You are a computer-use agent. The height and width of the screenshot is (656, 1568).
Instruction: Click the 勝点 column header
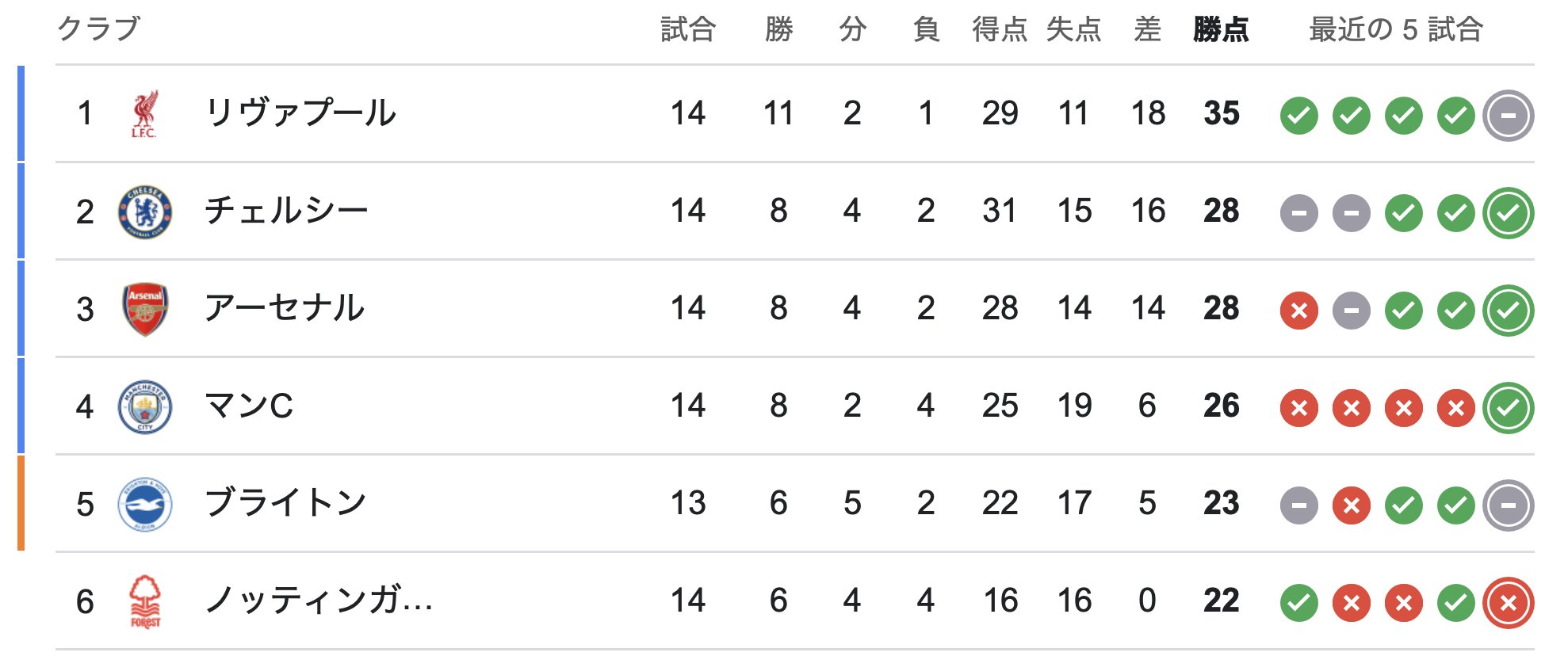click(1221, 29)
